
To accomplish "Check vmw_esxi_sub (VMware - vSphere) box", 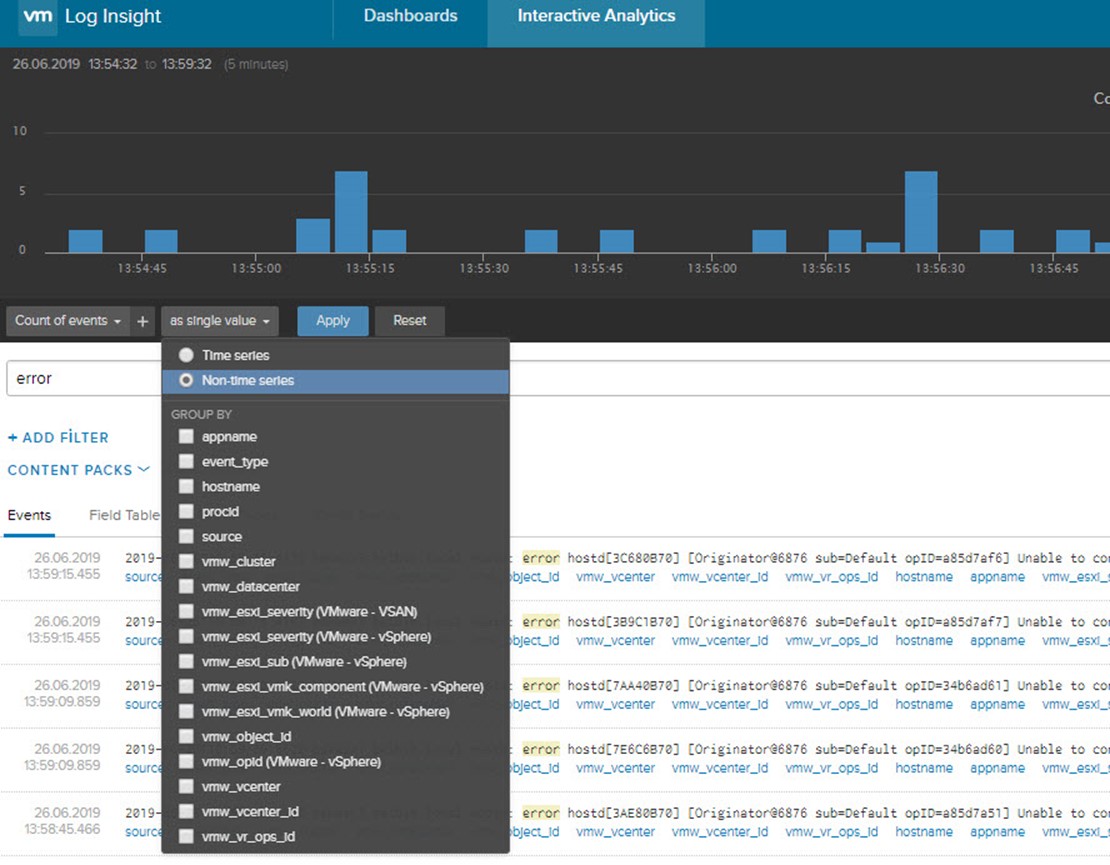I will [x=186, y=661].
